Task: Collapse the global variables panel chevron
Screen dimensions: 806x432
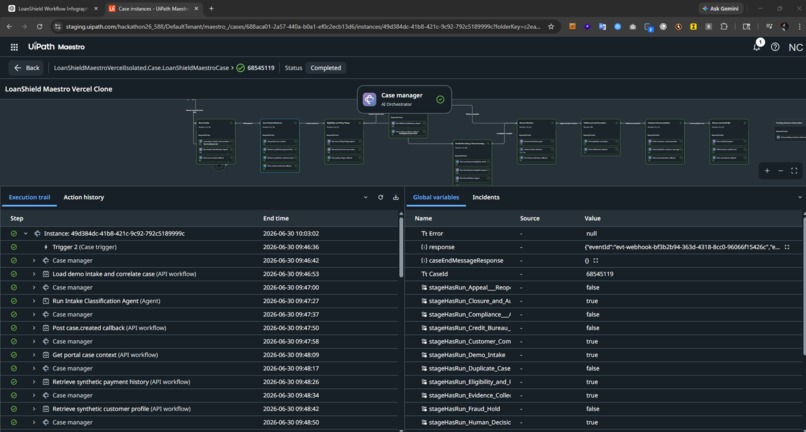Action: coord(800,197)
